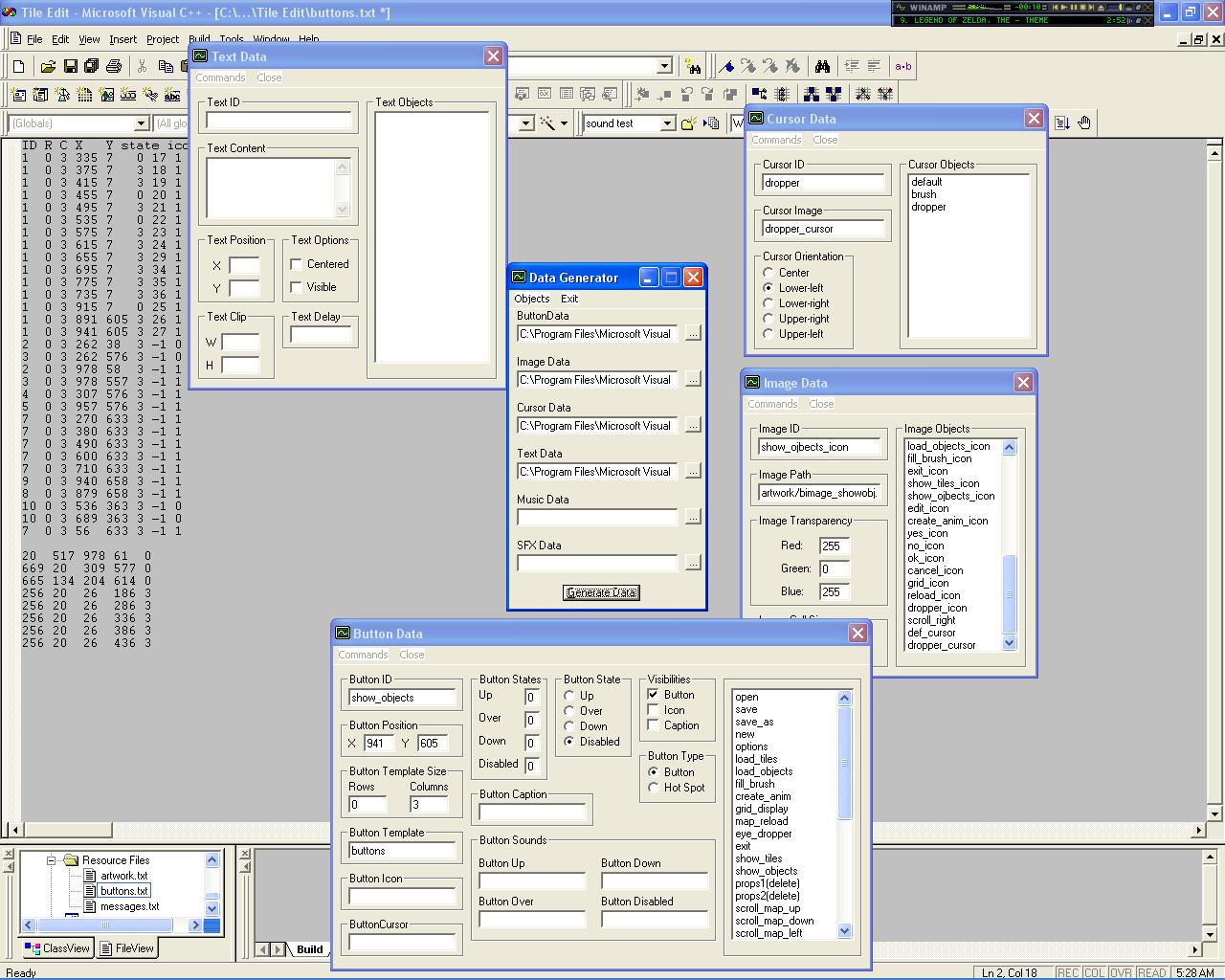Tick the Icon visibility checkbox
This screenshot has height=980, width=1225.
654,710
